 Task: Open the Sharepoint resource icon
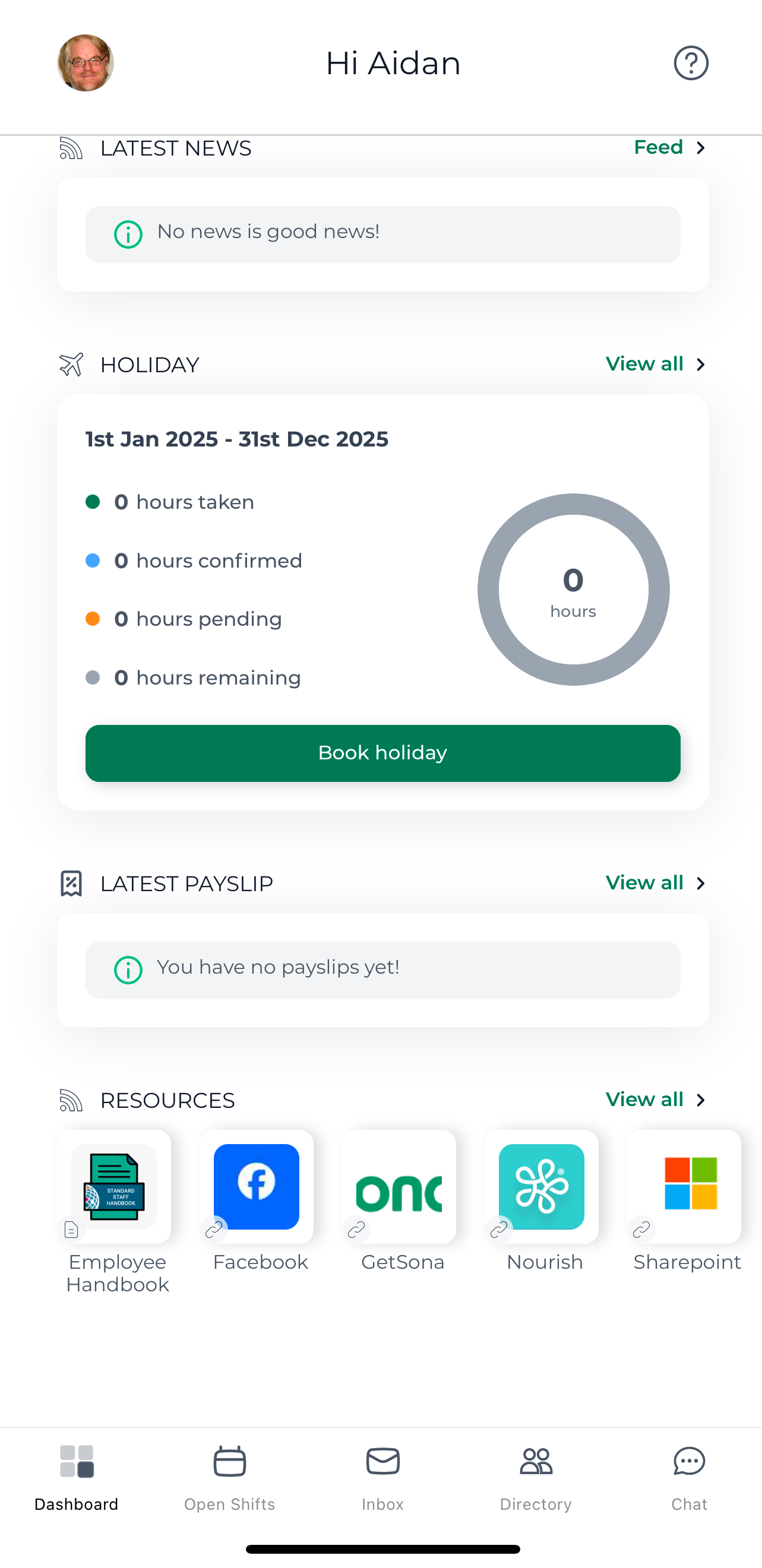click(x=684, y=1186)
